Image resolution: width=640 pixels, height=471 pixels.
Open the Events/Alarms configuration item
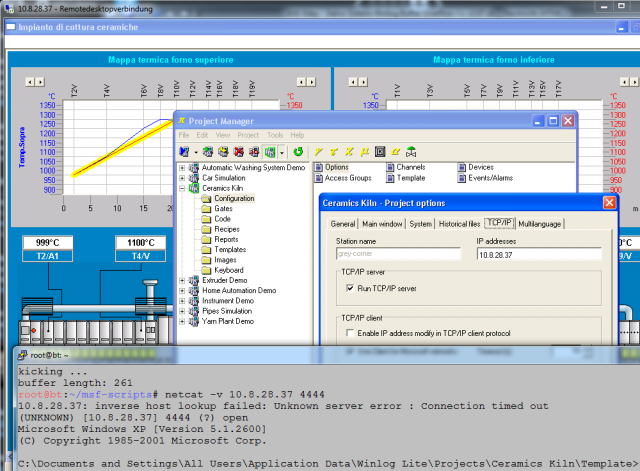click(x=485, y=178)
